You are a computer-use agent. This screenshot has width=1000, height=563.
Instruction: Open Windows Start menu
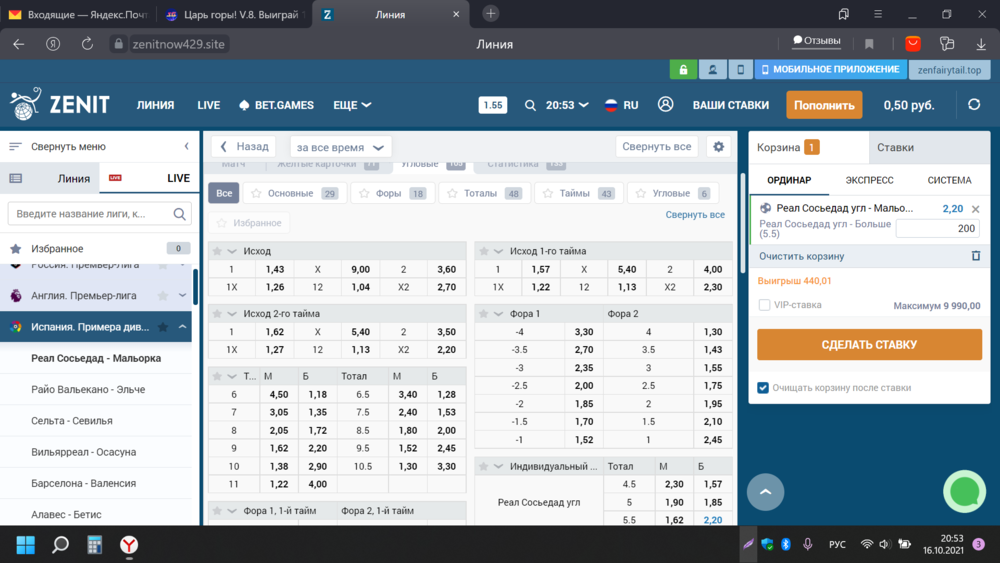[26, 545]
